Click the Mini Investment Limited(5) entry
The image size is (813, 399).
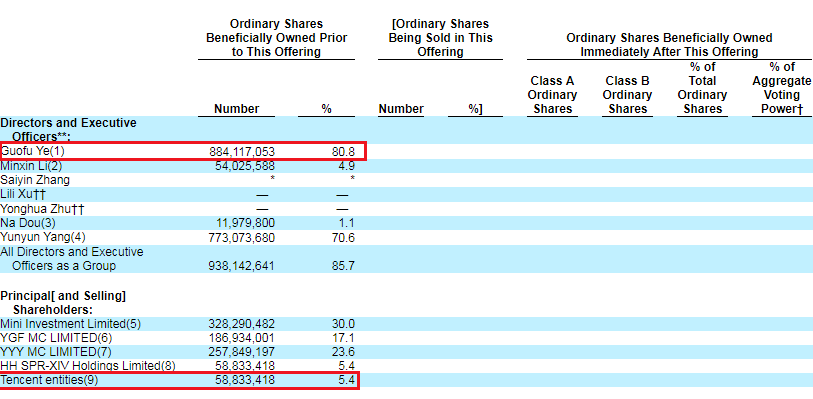tap(71, 324)
